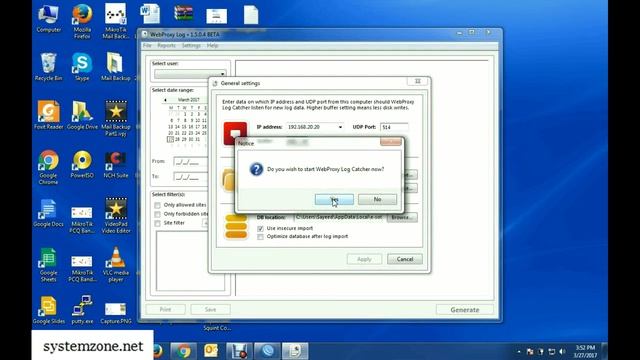This screenshot has height=360, width=640.
Task: Enable Optimize database after log import
Action: click(260, 237)
